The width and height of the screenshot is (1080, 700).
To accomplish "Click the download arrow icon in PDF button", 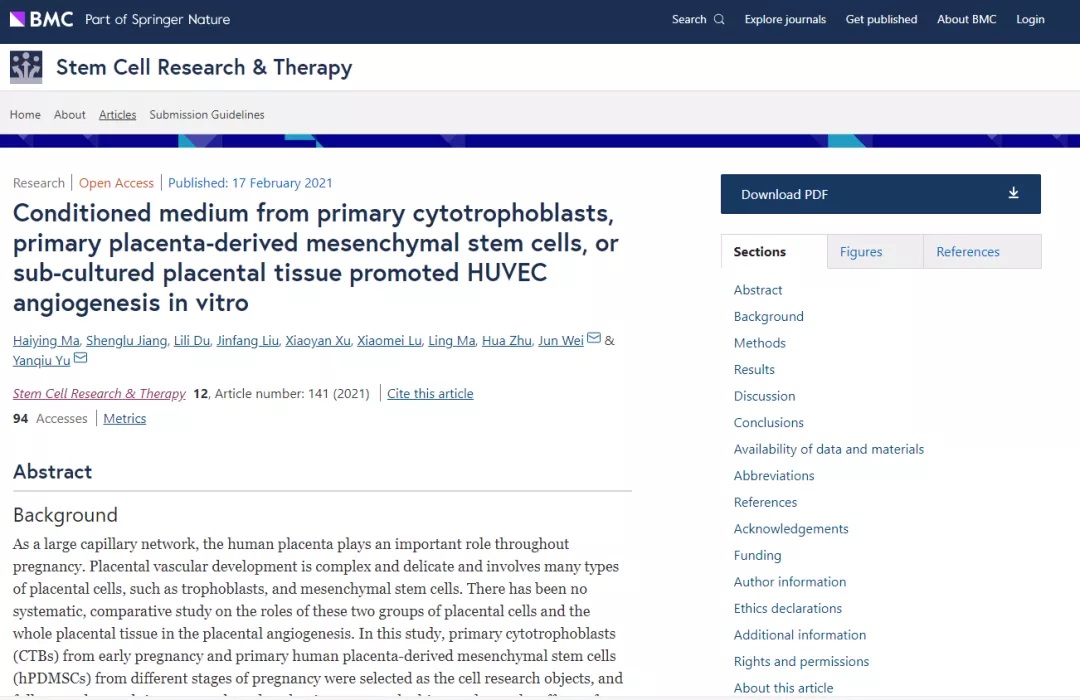I will pyautogui.click(x=1013, y=193).
